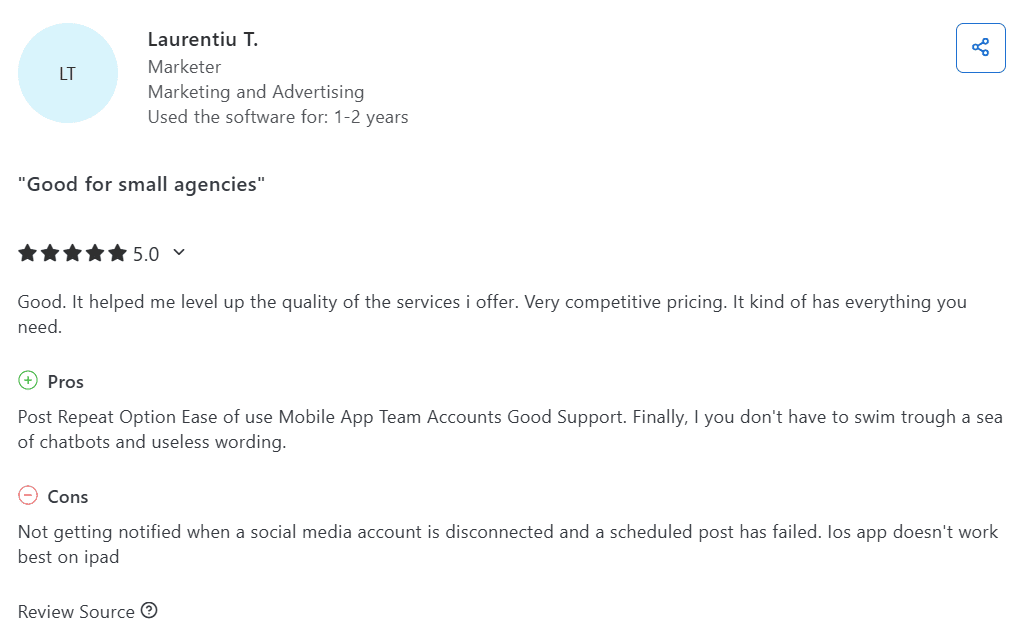Click the red minus Cons icon
Screen dimensions: 1027x642
coord(28,496)
